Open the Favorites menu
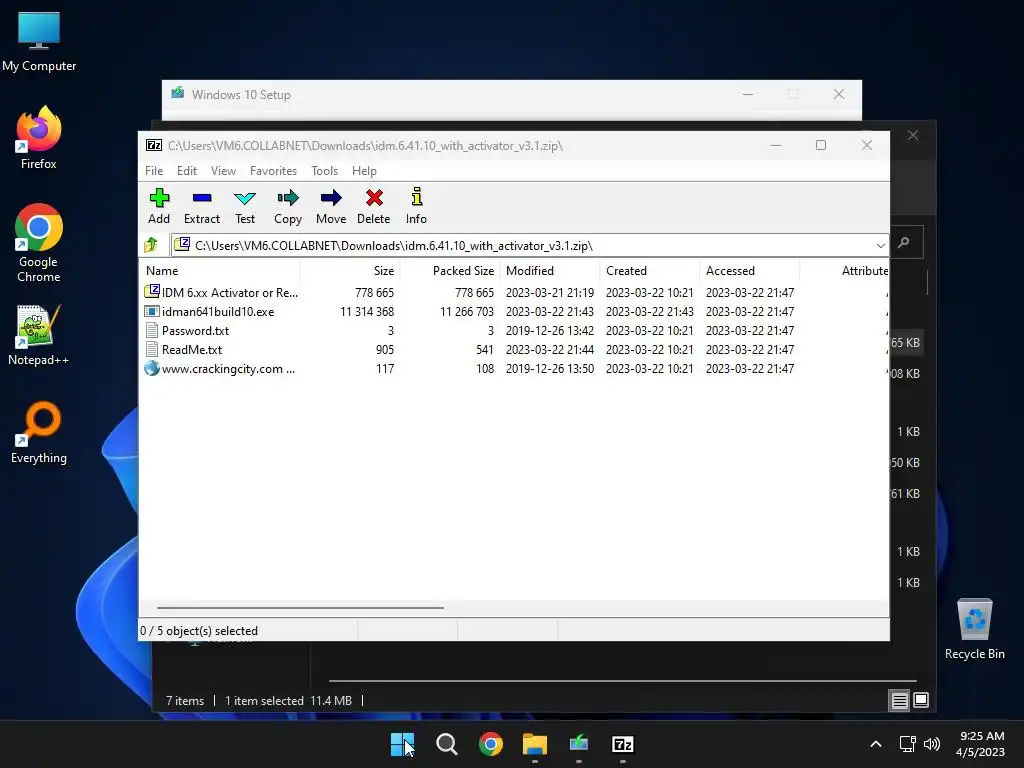 pyautogui.click(x=273, y=170)
